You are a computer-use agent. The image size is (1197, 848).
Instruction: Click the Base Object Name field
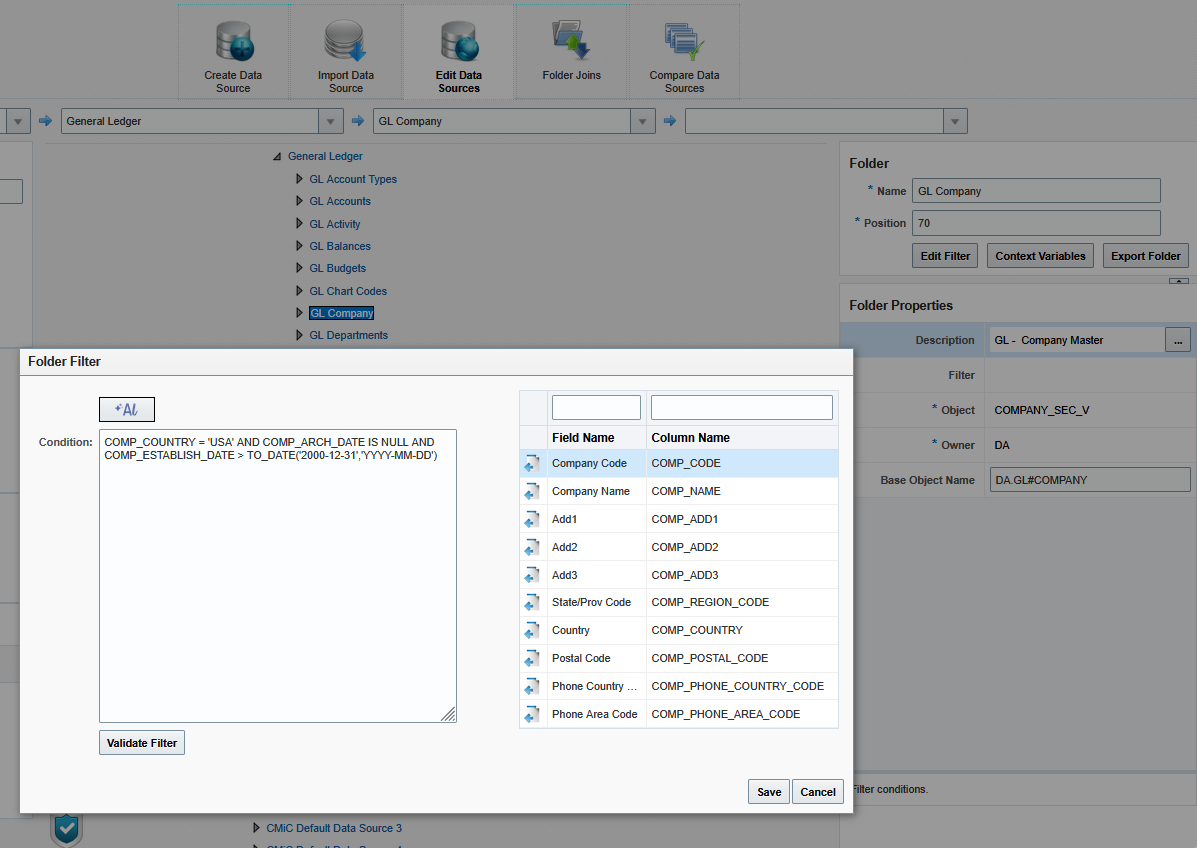1090,480
